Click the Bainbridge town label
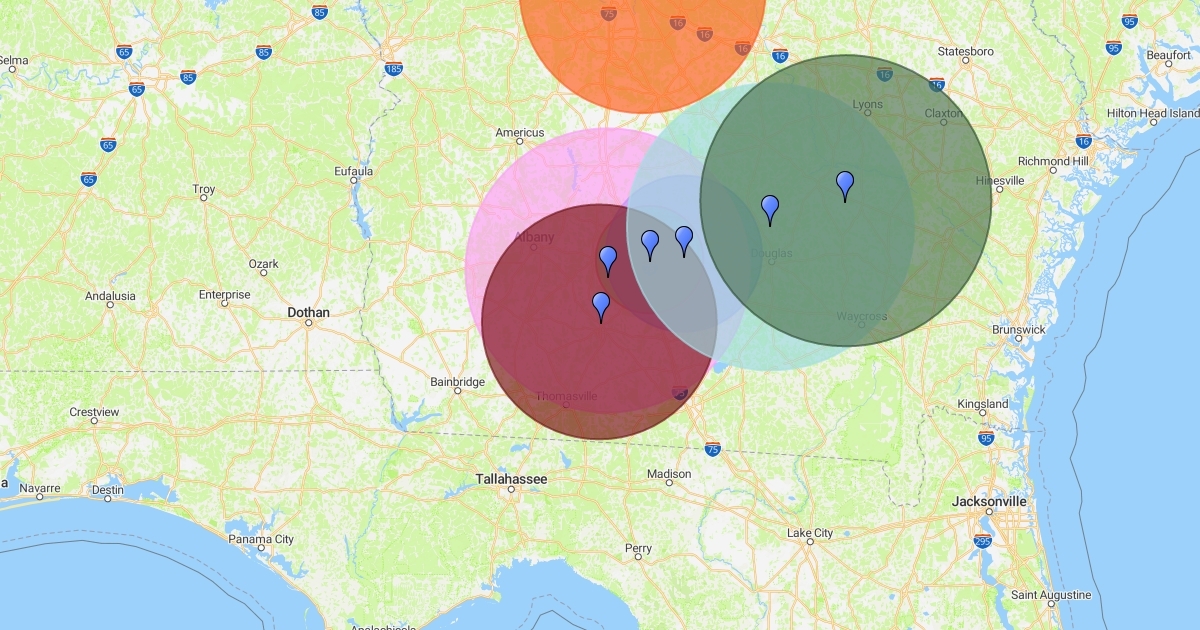The image size is (1200, 630). [457, 382]
